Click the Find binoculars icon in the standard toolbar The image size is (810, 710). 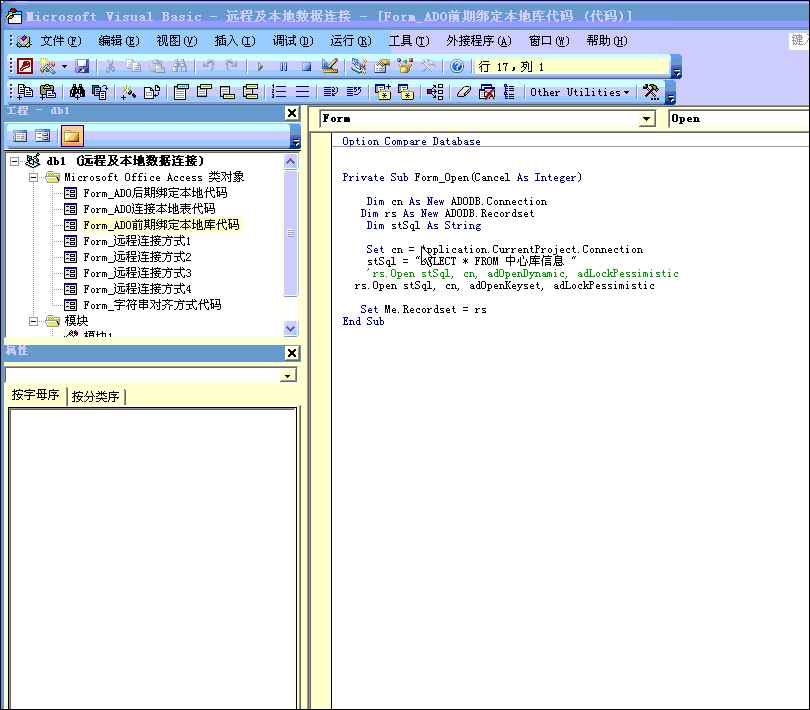point(180,66)
